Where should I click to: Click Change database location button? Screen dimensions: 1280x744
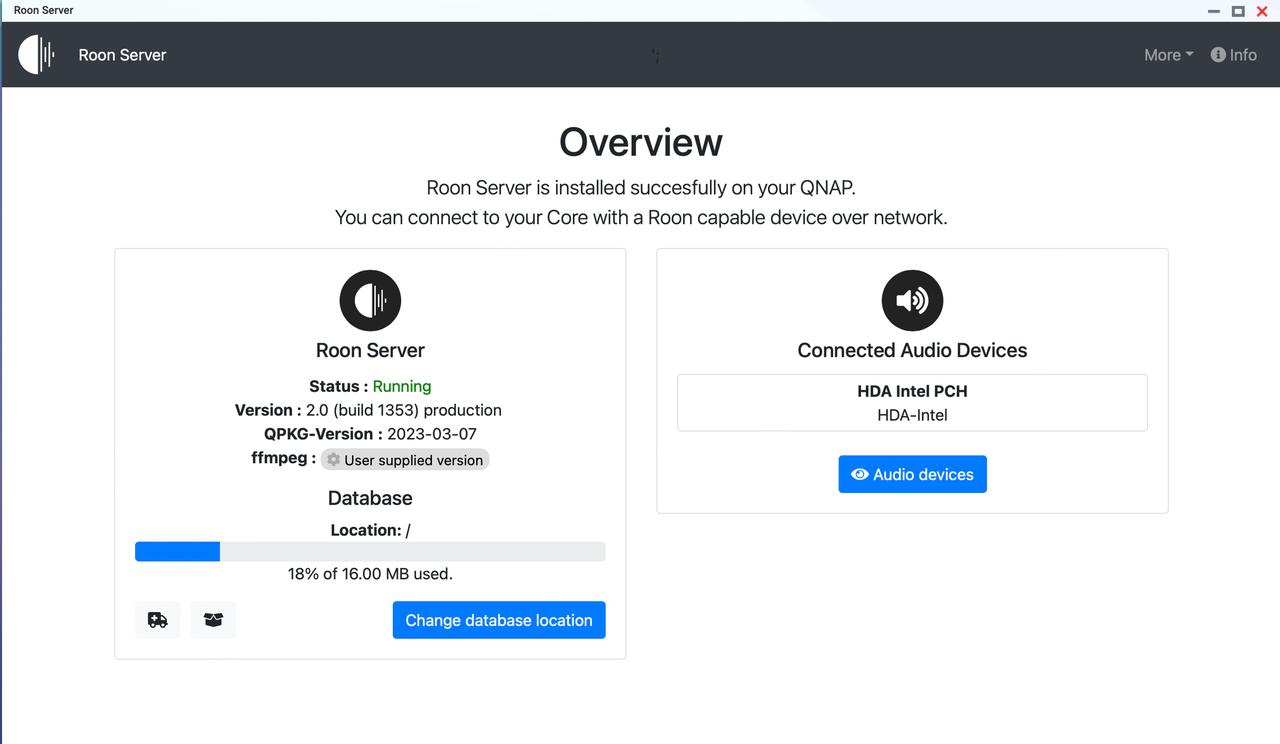[x=499, y=620]
